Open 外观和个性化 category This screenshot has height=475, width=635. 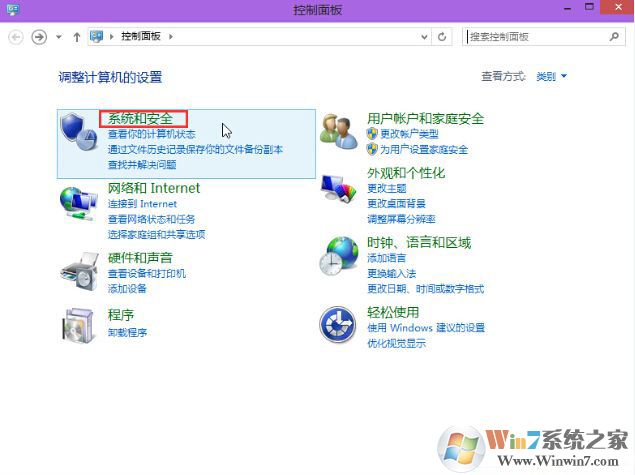click(406, 173)
